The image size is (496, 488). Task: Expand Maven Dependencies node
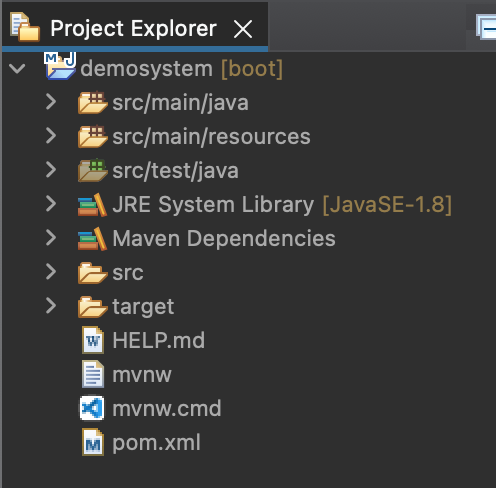[51, 238]
